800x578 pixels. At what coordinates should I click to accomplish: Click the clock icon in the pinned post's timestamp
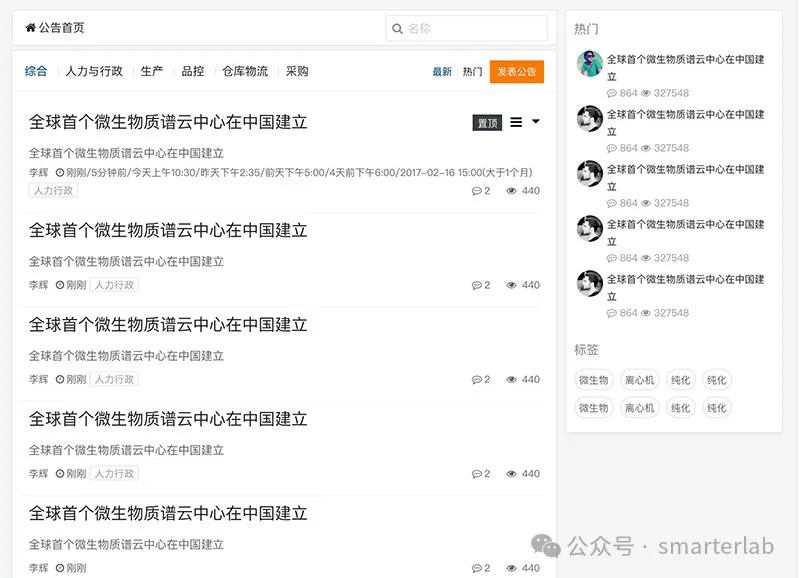click(60, 172)
